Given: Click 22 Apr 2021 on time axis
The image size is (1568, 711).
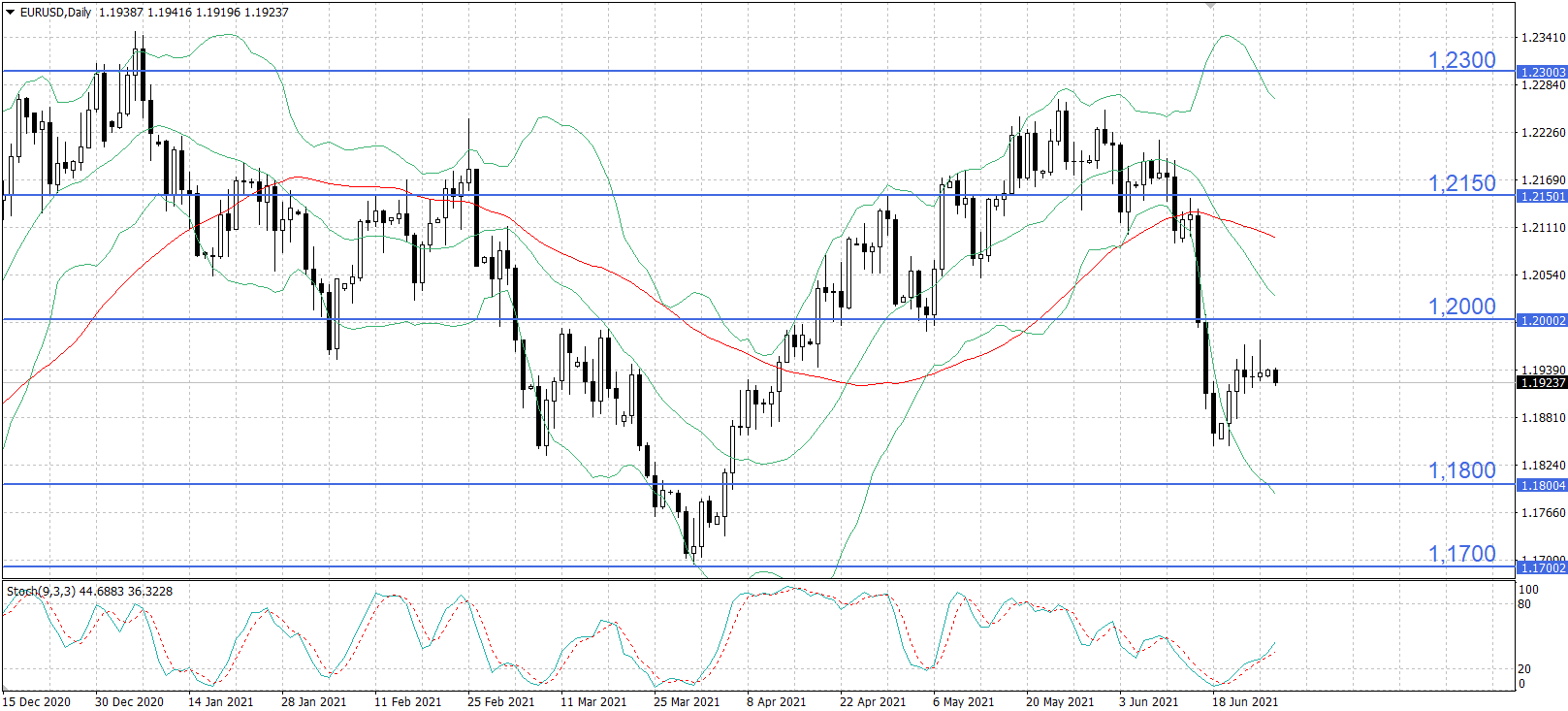Looking at the screenshot, I should 873,702.
